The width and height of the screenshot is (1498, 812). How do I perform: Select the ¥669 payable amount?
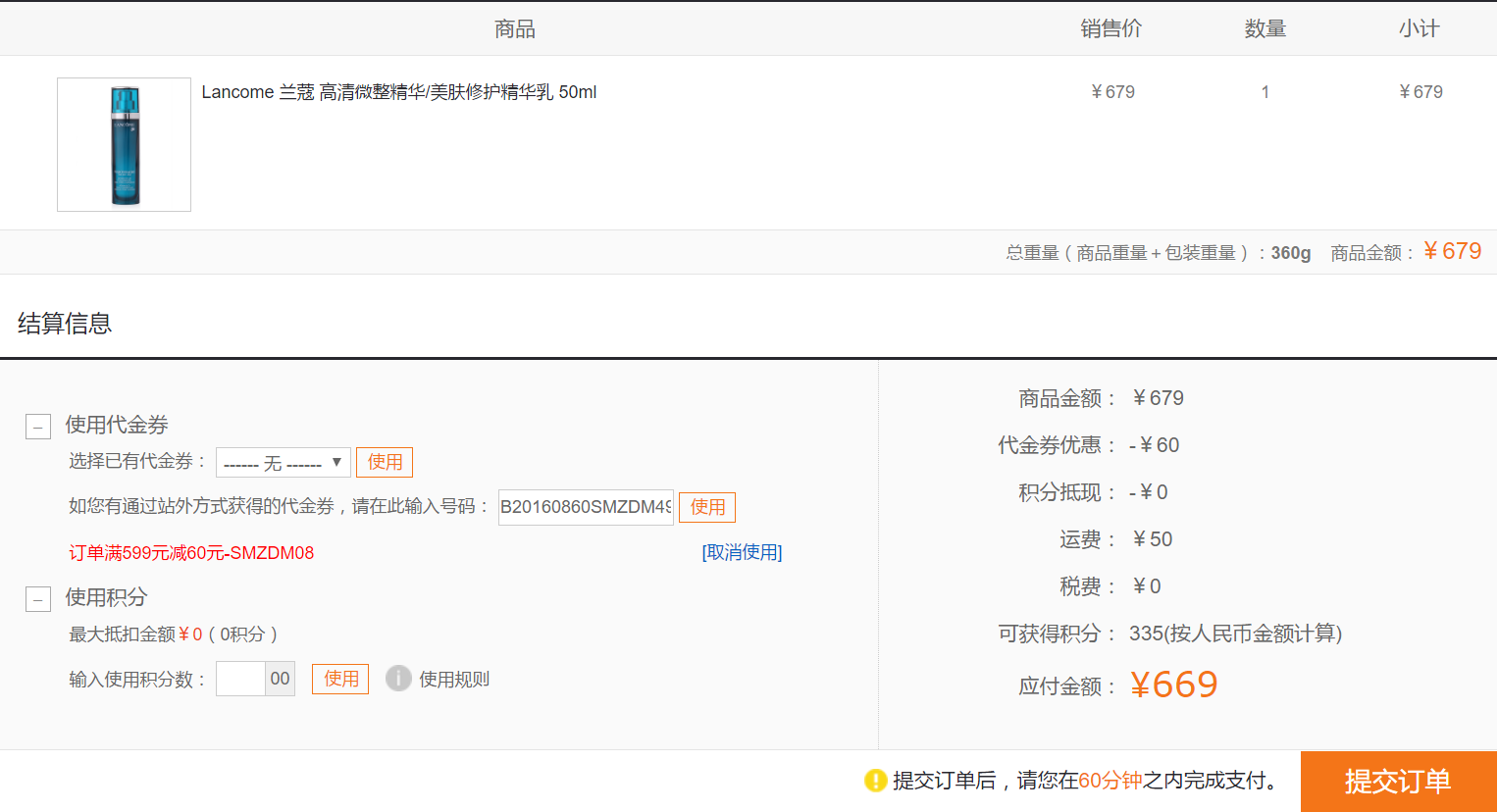pyautogui.click(x=1173, y=685)
